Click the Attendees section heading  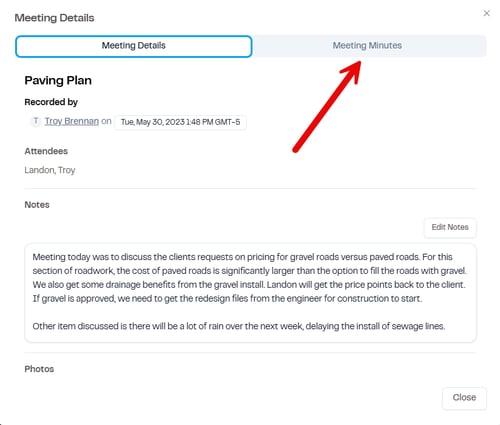pyautogui.click(x=46, y=151)
